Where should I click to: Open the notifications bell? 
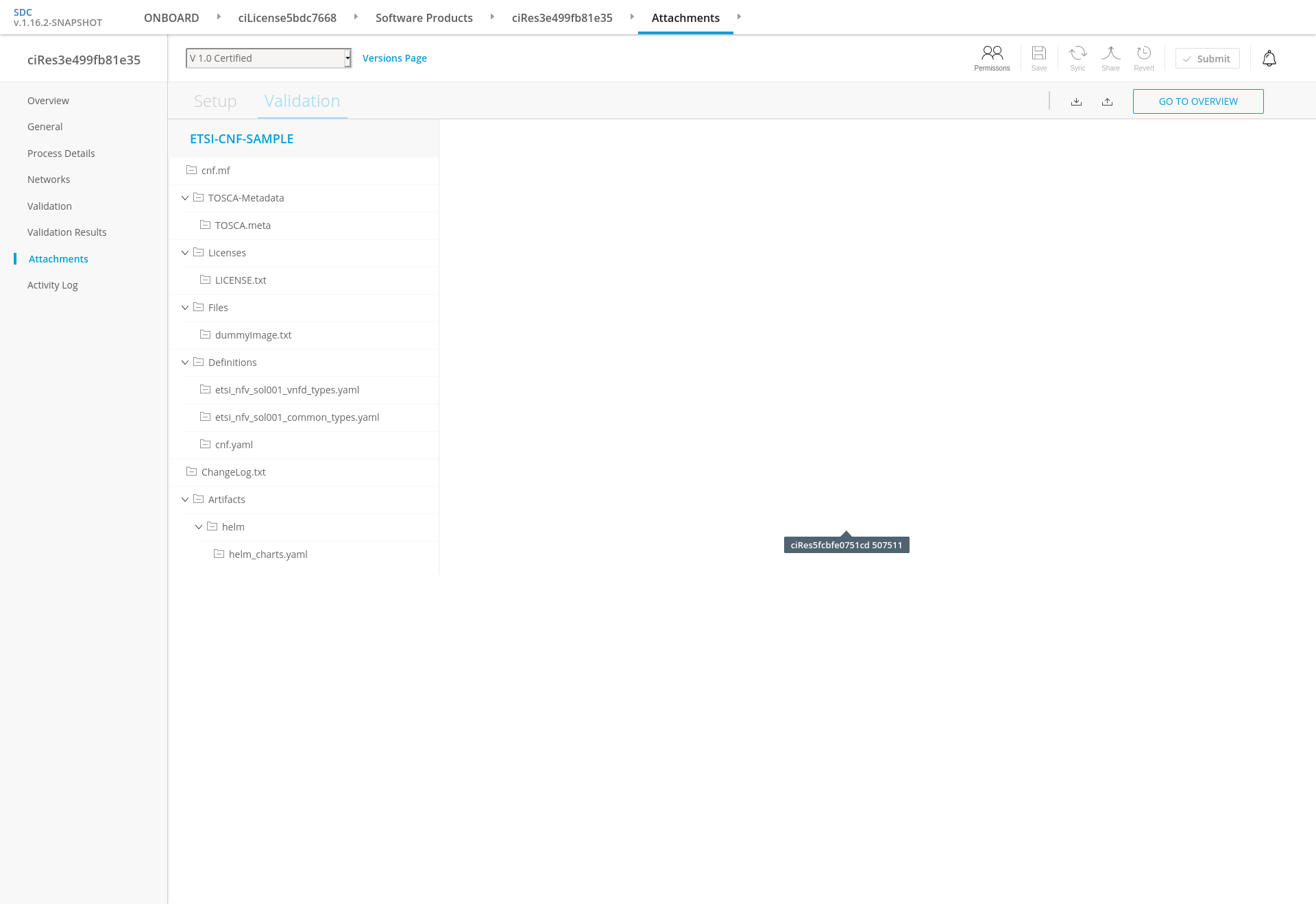coord(1269,59)
